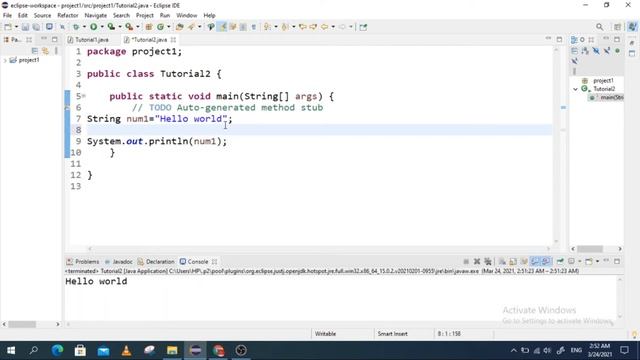Click the Open Type folder icon
Viewport: 640px width, 360px height.
180,27
